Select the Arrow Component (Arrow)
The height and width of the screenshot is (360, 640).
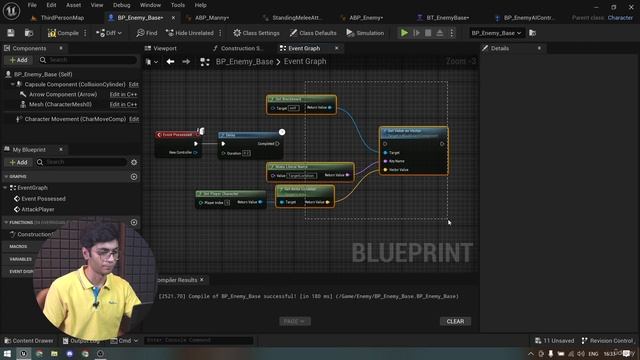click(63, 94)
